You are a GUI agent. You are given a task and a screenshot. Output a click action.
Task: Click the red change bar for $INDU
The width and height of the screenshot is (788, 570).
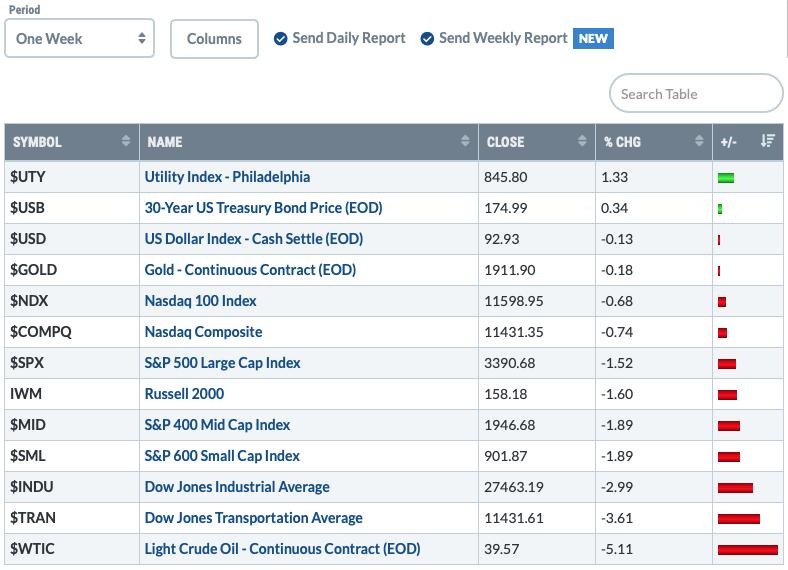click(x=735, y=488)
